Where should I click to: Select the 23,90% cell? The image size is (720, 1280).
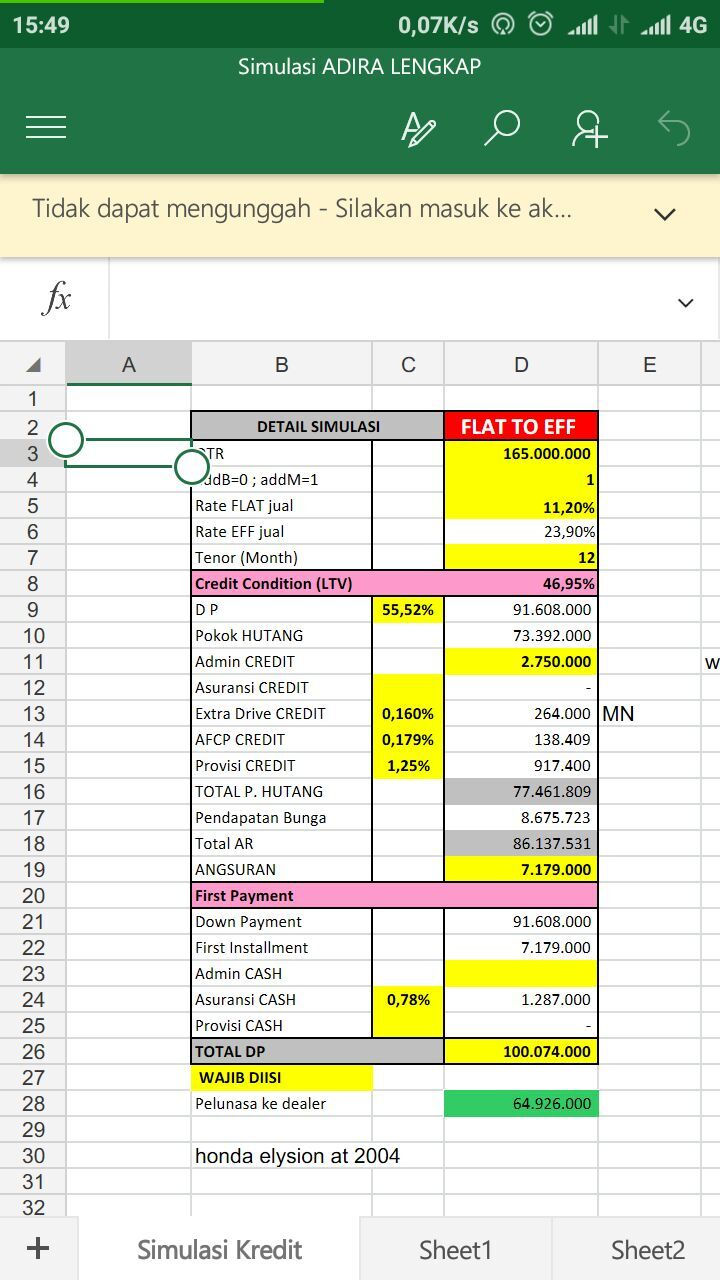point(521,531)
